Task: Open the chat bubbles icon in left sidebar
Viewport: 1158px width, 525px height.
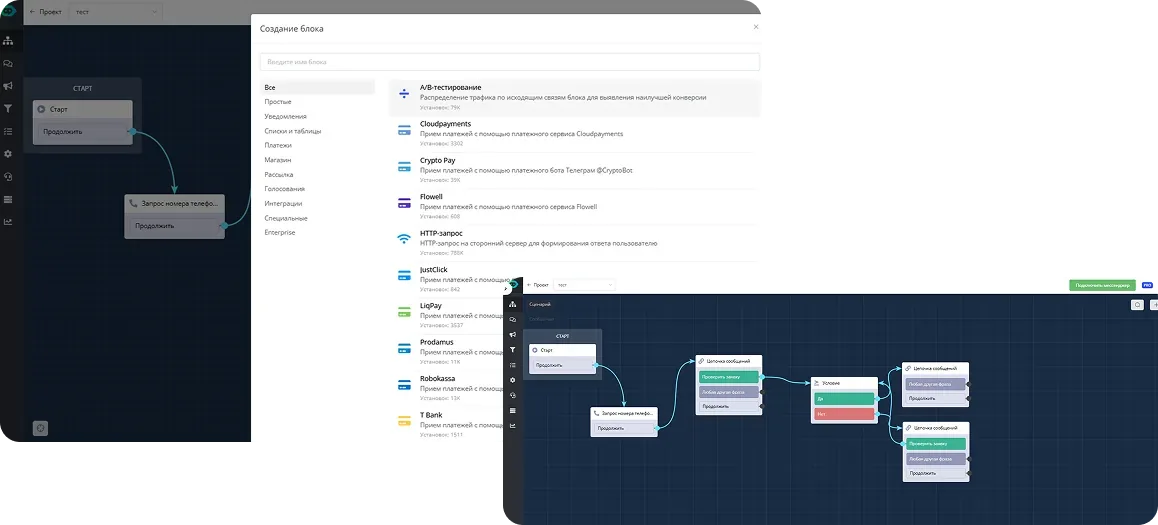Action: (x=8, y=64)
